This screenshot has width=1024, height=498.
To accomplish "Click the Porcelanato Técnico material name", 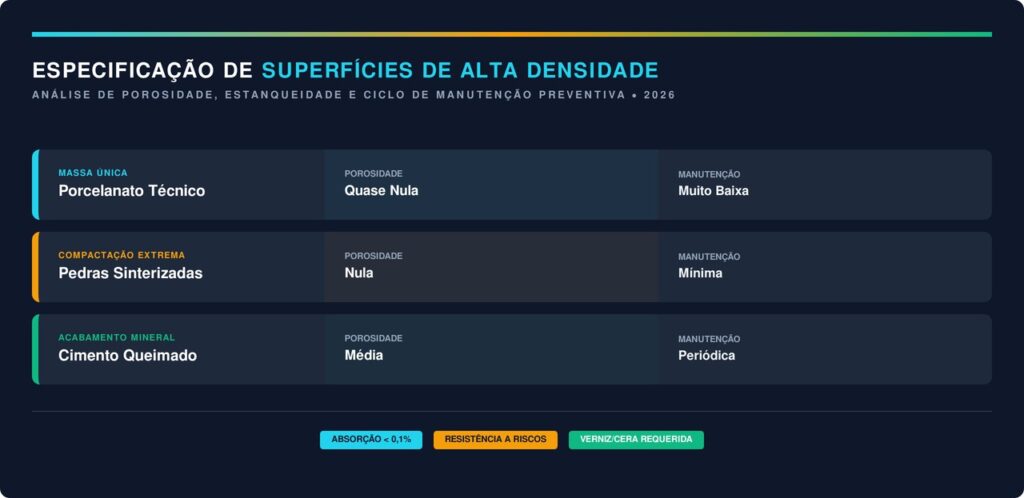I will pos(131,191).
